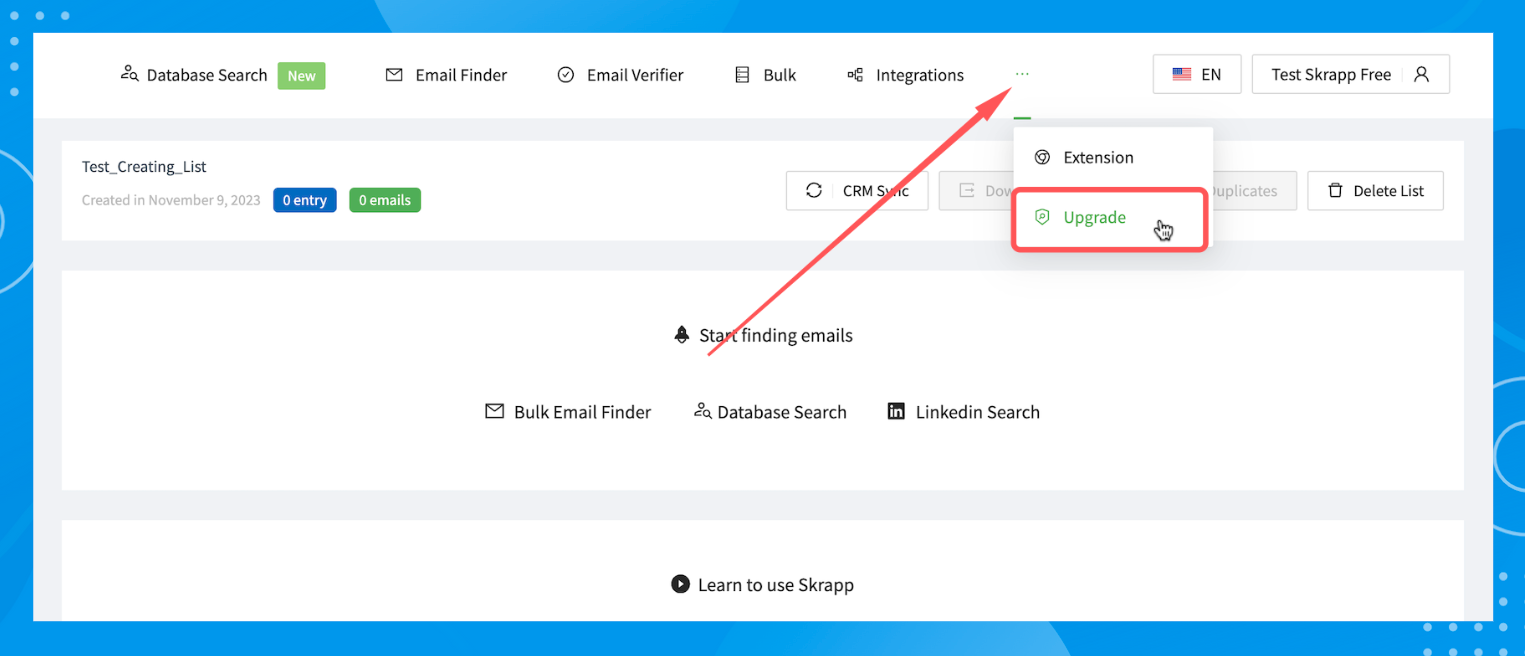This screenshot has width=1525, height=656.
Task: Open Database Search link in the center panel
Action: [x=770, y=412]
